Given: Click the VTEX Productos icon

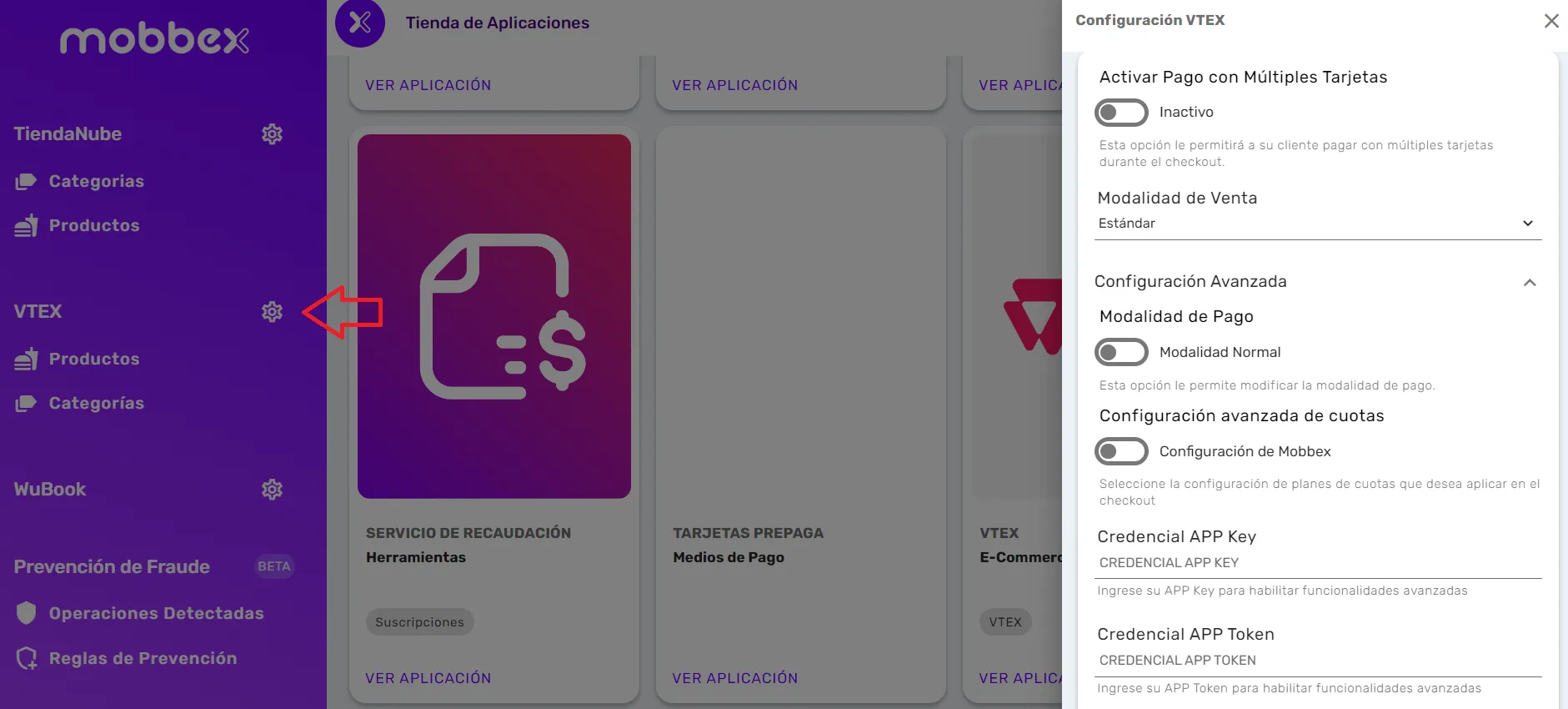Looking at the screenshot, I should pyautogui.click(x=26, y=359).
